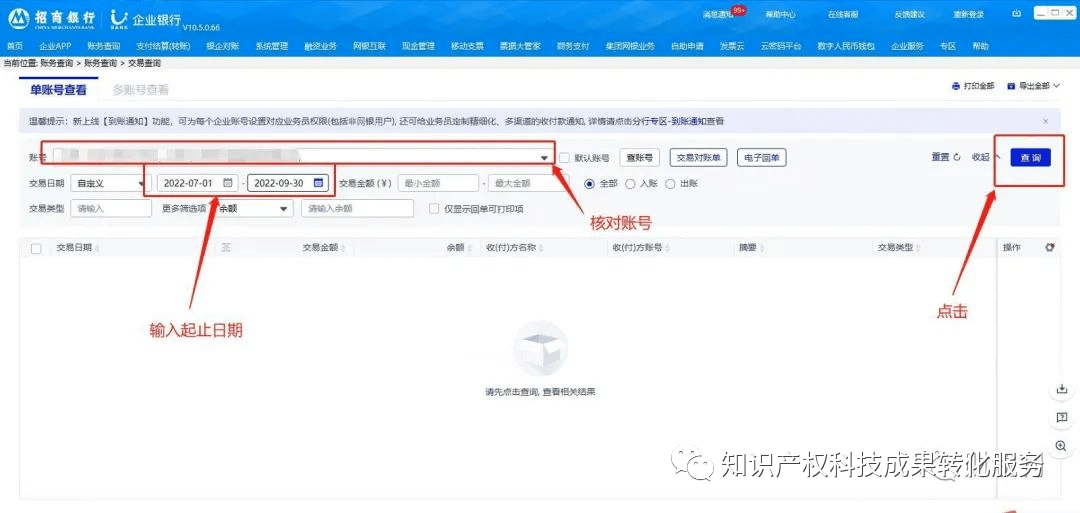Click the 导出全部 export icon
Image resolution: width=1080 pixels, height=513 pixels.
click(x=1011, y=86)
